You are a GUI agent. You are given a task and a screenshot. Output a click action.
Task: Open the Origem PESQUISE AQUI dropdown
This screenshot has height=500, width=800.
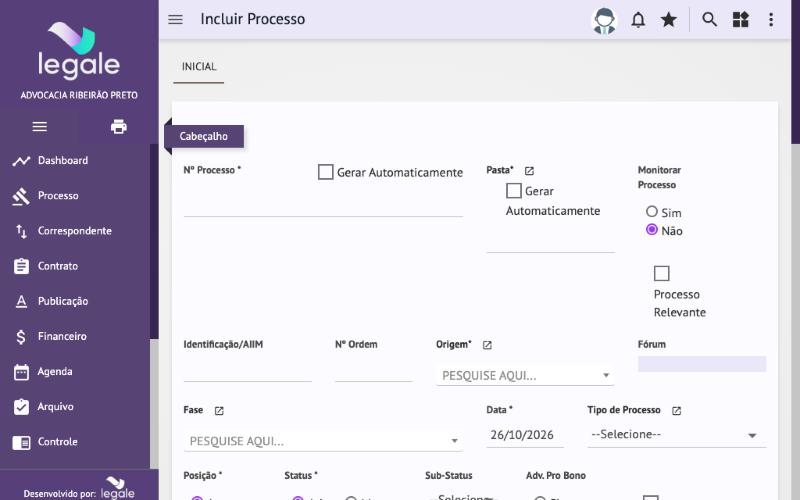[524, 376]
